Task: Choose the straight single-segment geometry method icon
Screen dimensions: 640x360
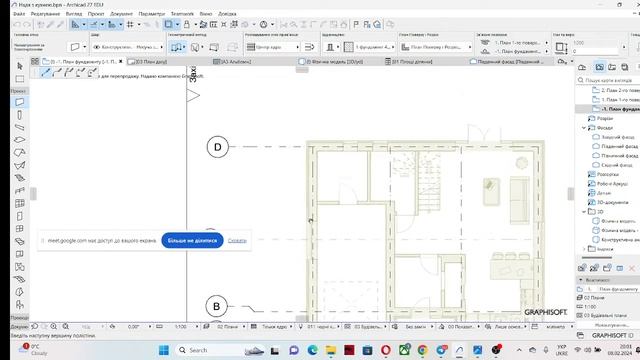Action: [45, 72]
